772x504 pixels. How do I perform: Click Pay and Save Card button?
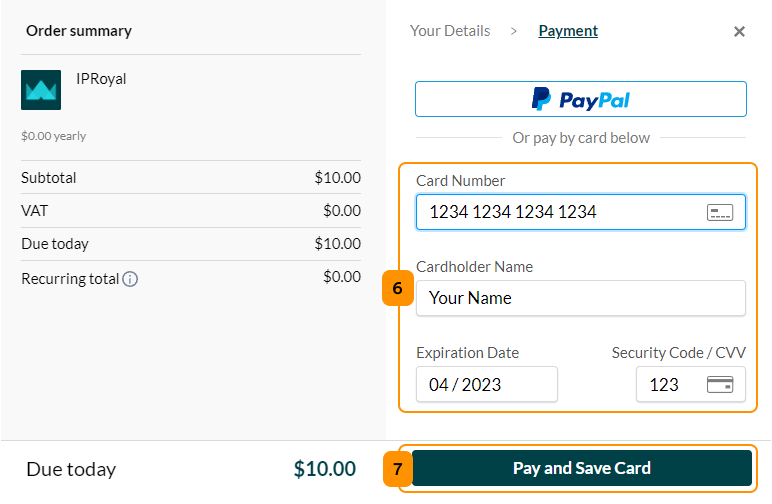coord(582,468)
